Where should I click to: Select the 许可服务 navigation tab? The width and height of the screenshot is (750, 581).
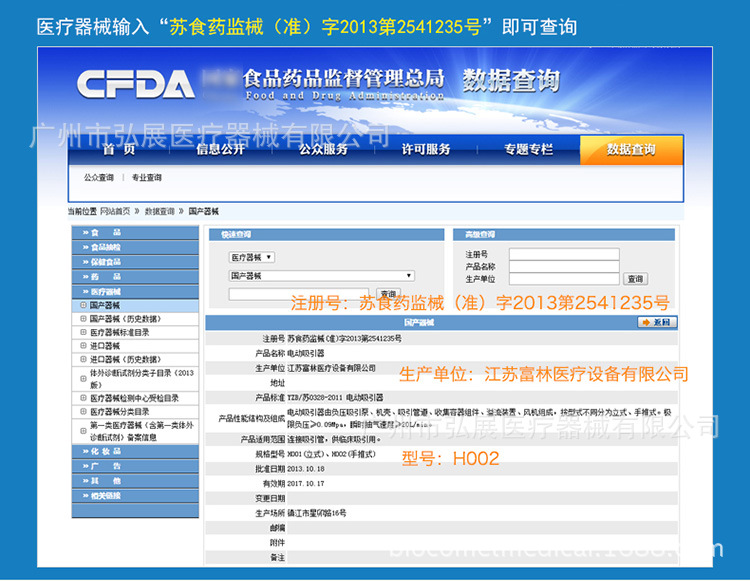coord(426,149)
